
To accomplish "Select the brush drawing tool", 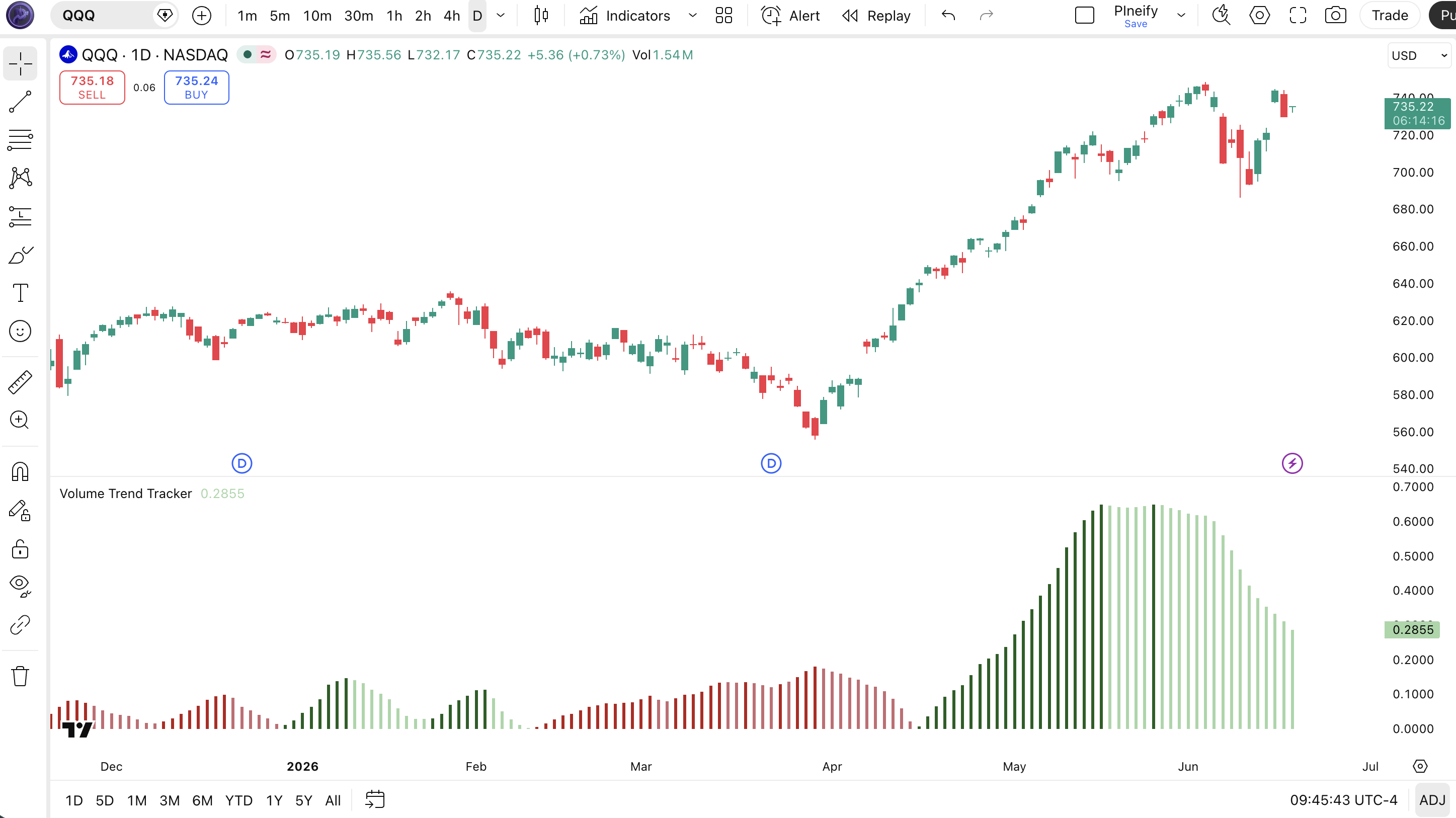I will click(x=20, y=255).
